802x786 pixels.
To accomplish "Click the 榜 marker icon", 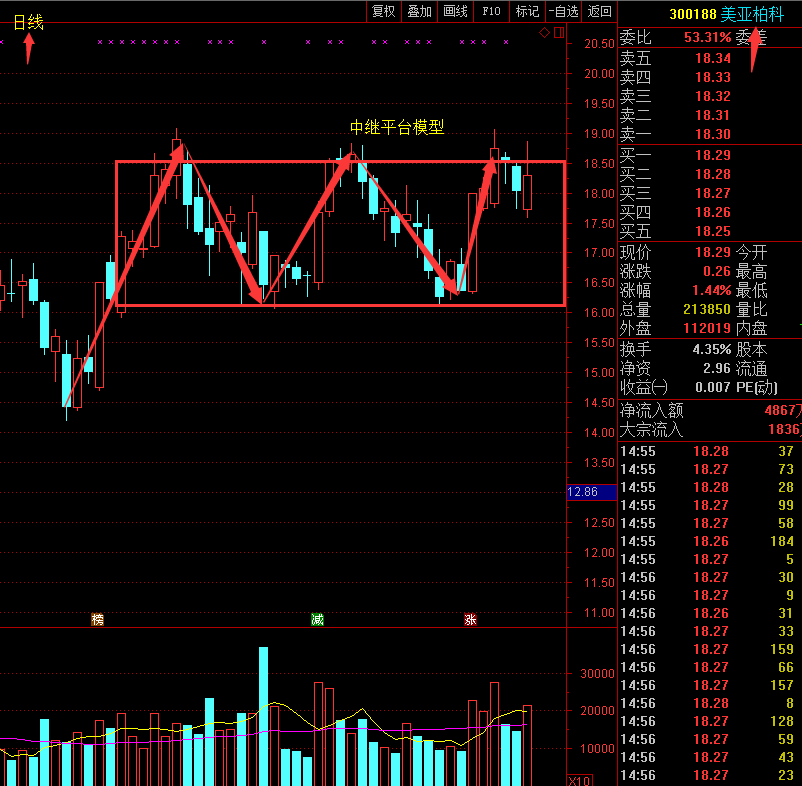I will pos(97,620).
